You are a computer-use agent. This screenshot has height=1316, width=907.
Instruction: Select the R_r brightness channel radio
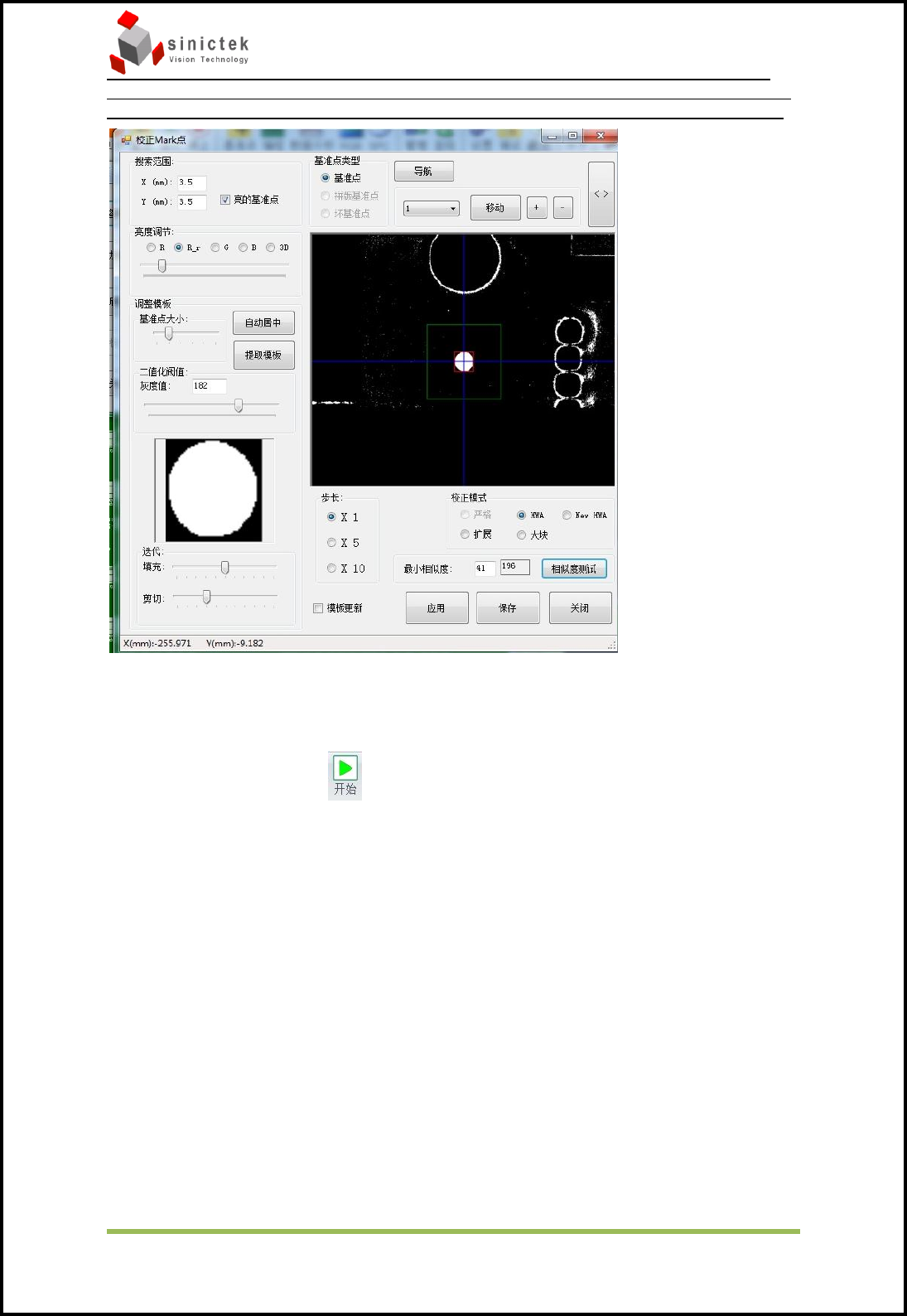pyautogui.click(x=179, y=248)
